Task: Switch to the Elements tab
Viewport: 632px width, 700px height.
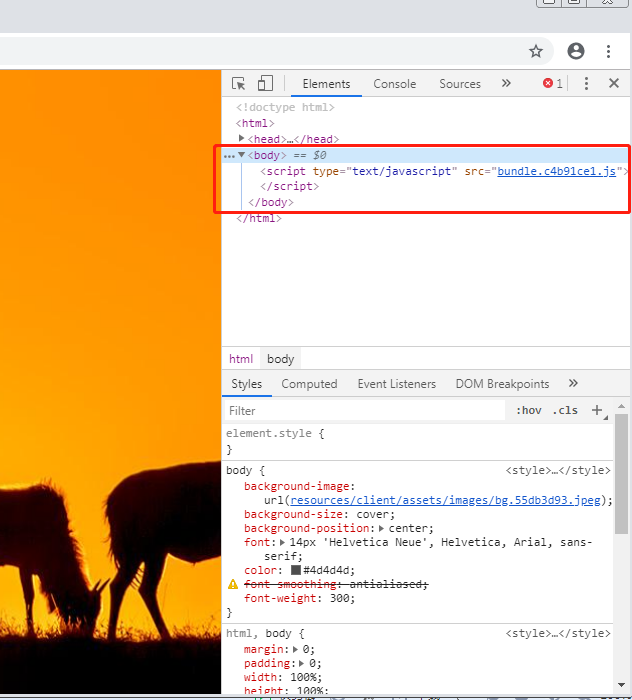Action: [326, 84]
